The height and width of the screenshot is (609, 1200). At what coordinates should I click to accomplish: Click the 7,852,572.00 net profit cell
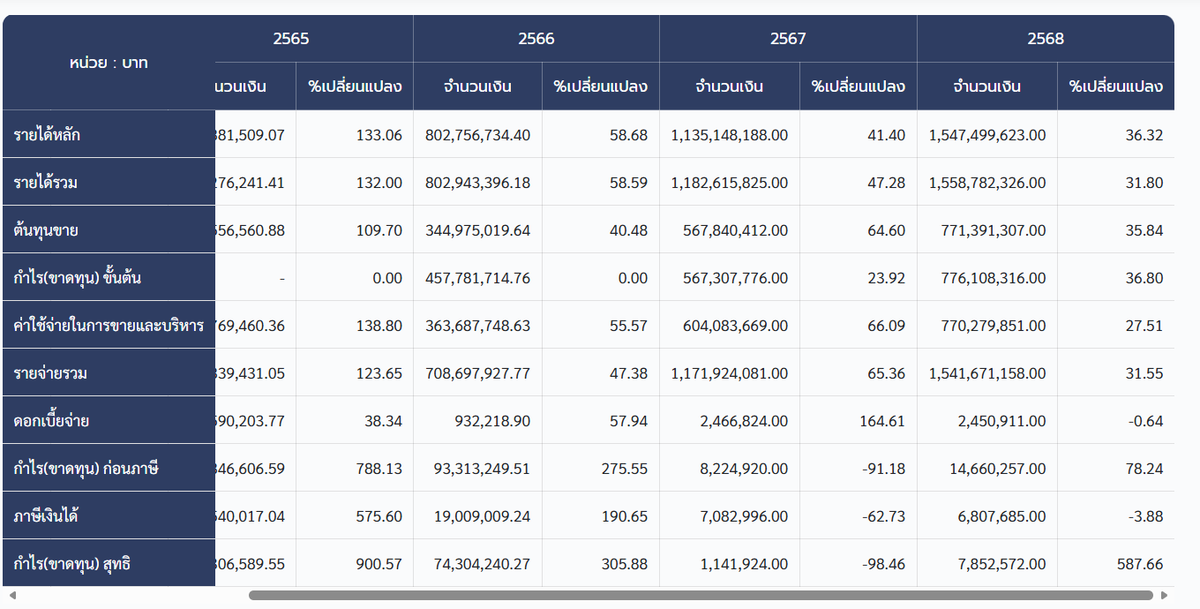[988, 564]
